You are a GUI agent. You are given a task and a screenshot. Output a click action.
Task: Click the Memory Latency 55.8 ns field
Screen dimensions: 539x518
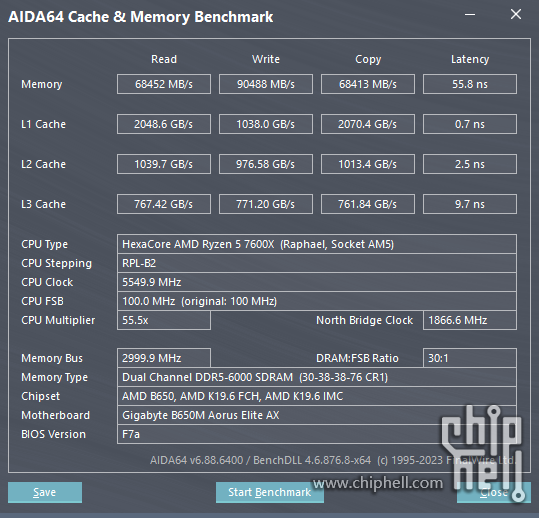coord(470,84)
